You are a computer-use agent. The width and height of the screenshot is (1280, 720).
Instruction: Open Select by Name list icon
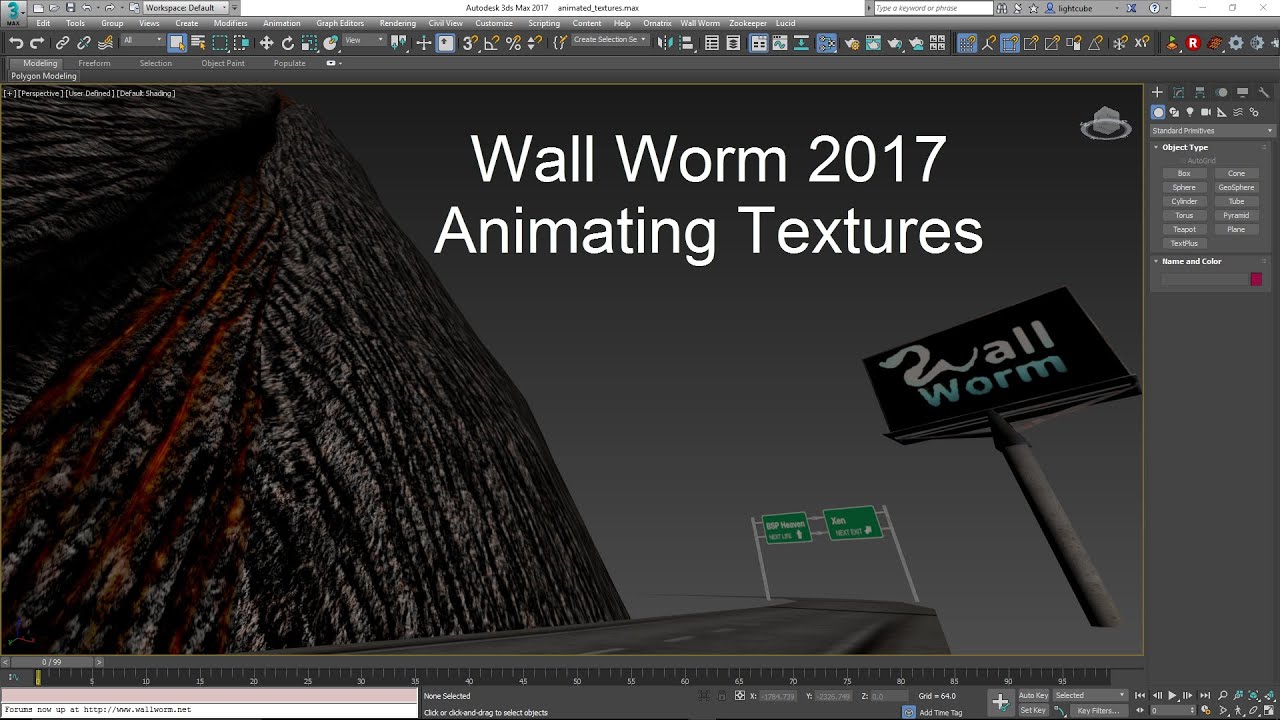198,43
